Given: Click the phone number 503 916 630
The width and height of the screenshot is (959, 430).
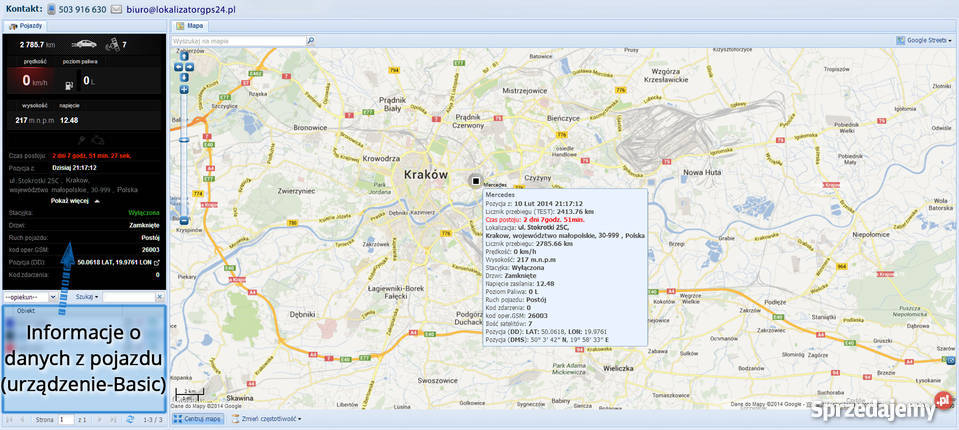Looking at the screenshot, I should click(x=83, y=9).
